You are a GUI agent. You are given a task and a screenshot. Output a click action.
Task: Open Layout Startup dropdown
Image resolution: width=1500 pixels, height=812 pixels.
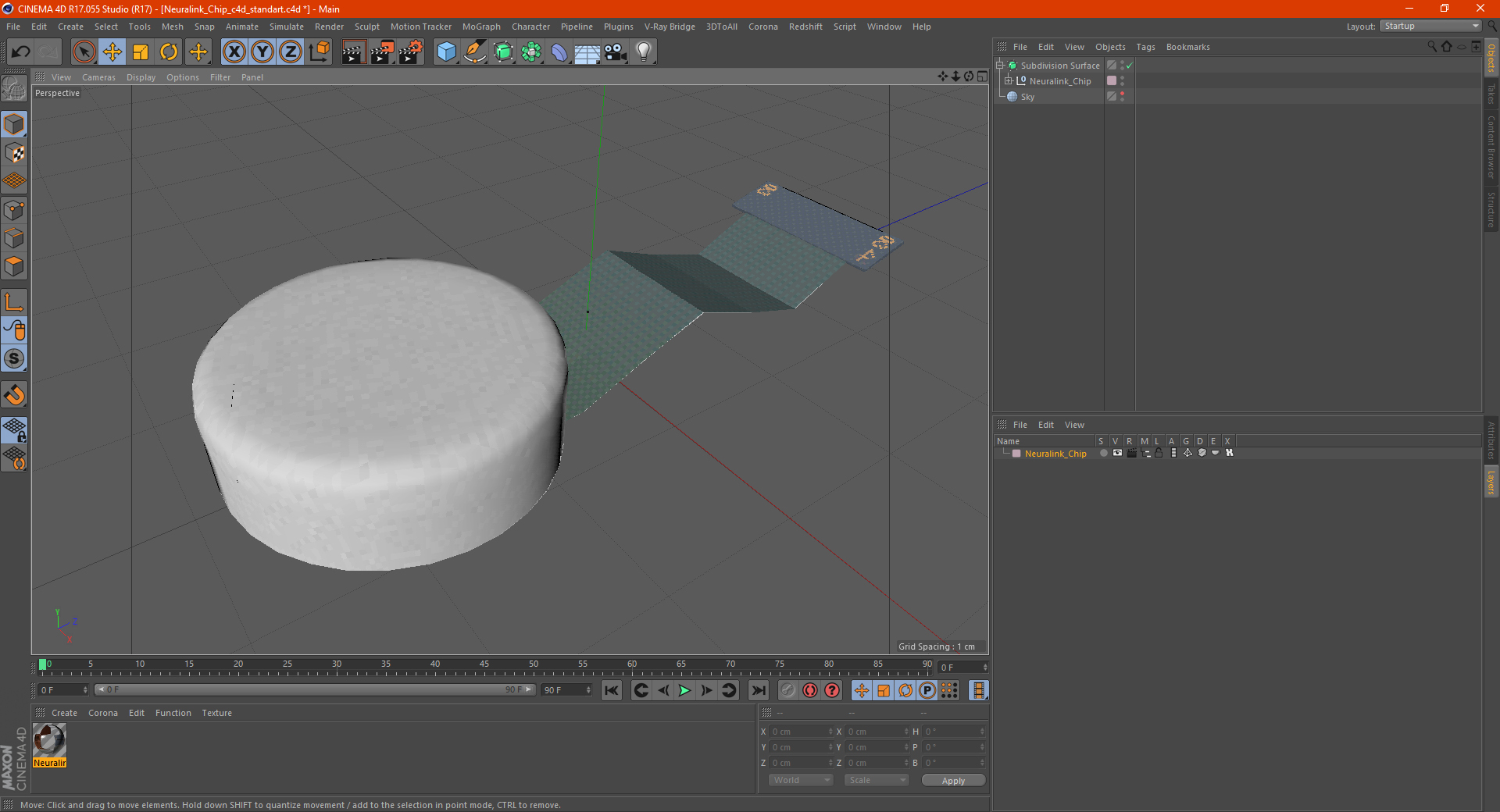[1430, 26]
